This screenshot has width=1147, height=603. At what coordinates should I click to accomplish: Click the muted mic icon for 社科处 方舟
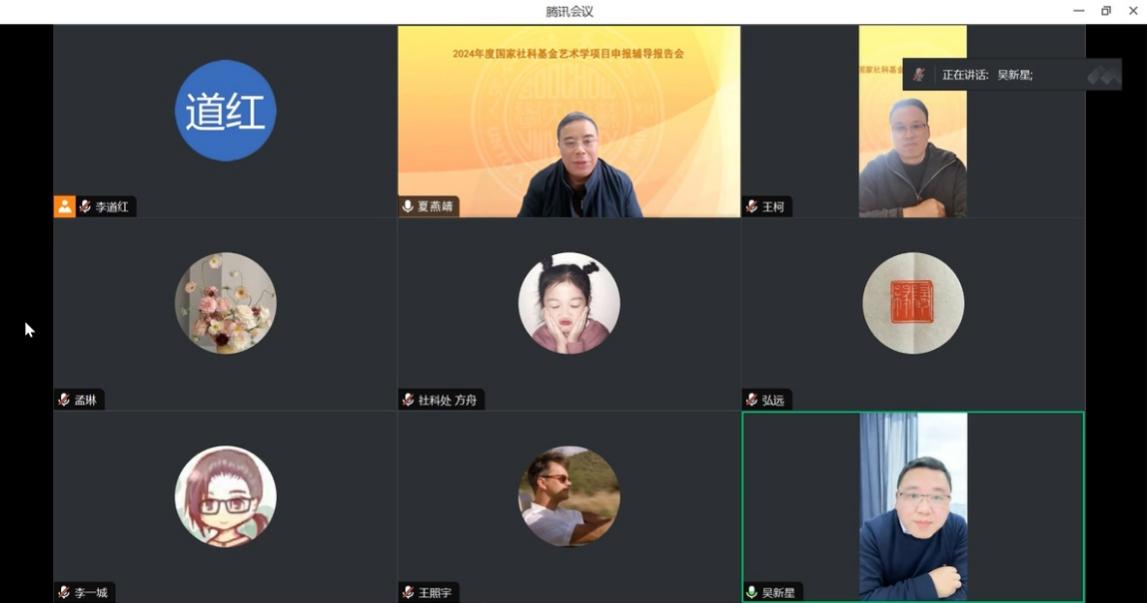coord(408,400)
